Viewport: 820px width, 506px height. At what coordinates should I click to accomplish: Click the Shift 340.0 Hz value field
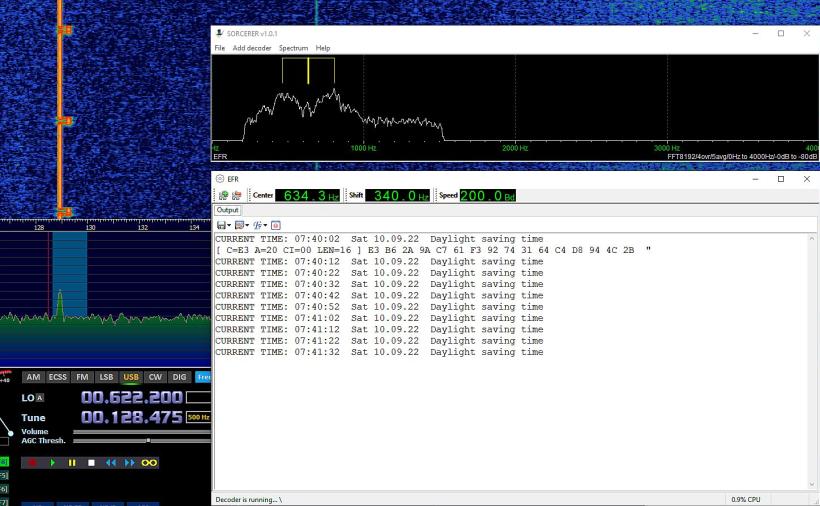click(x=397, y=196)
